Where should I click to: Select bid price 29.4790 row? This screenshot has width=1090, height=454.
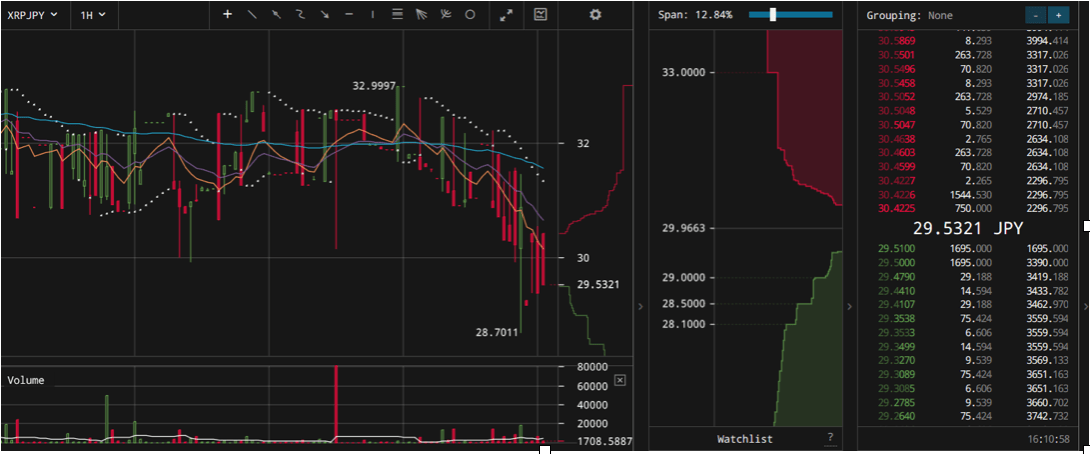point(972,277)
